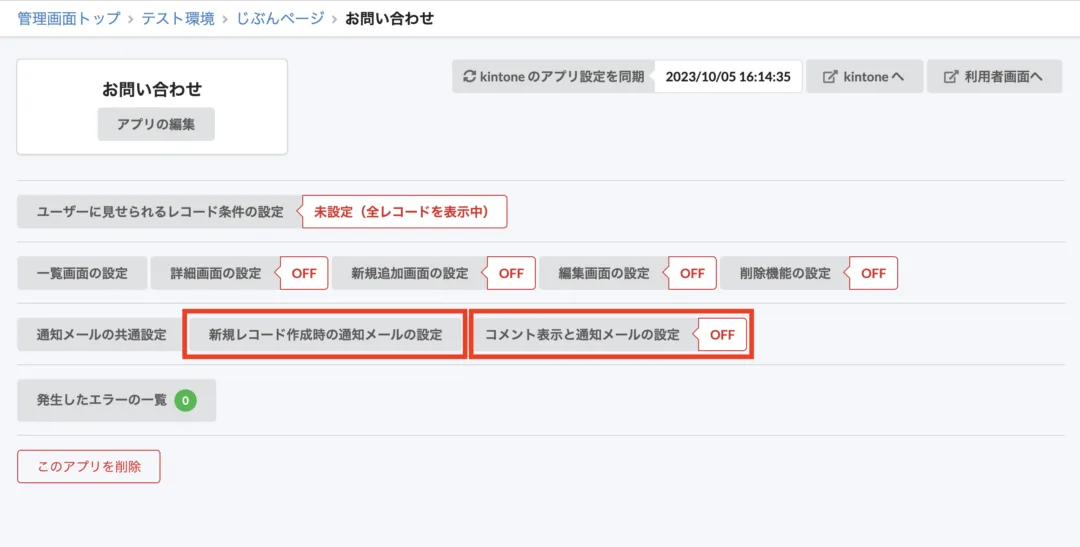This screenshot has height=547, width=1080.
Task: Toggle OFF badge for 新規追加画面の設定
Action: 511,274
